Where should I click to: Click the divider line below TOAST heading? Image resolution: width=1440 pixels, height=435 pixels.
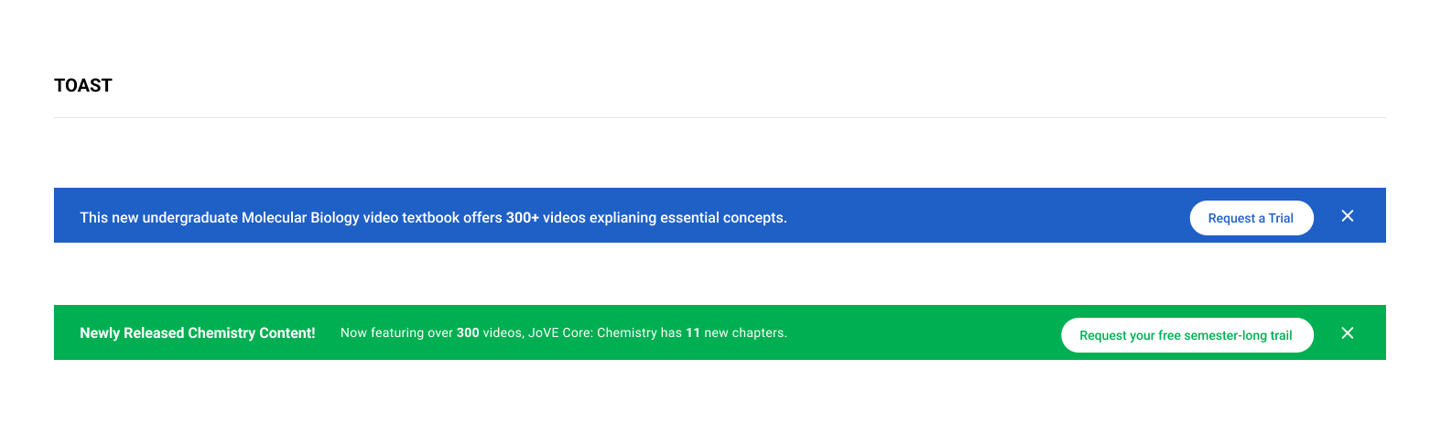720,117
